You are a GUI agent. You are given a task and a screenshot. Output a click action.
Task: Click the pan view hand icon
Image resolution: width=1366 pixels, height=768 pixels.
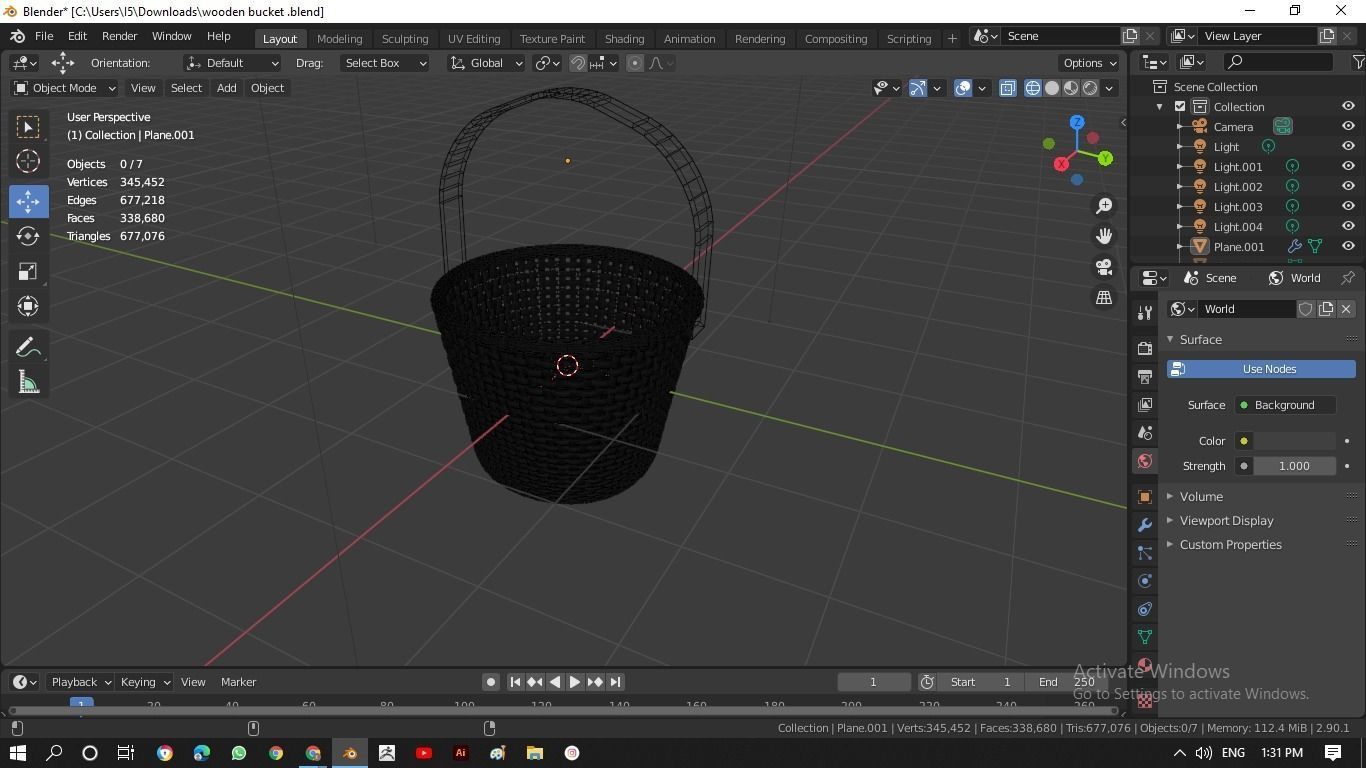(x=1104, y=236)
